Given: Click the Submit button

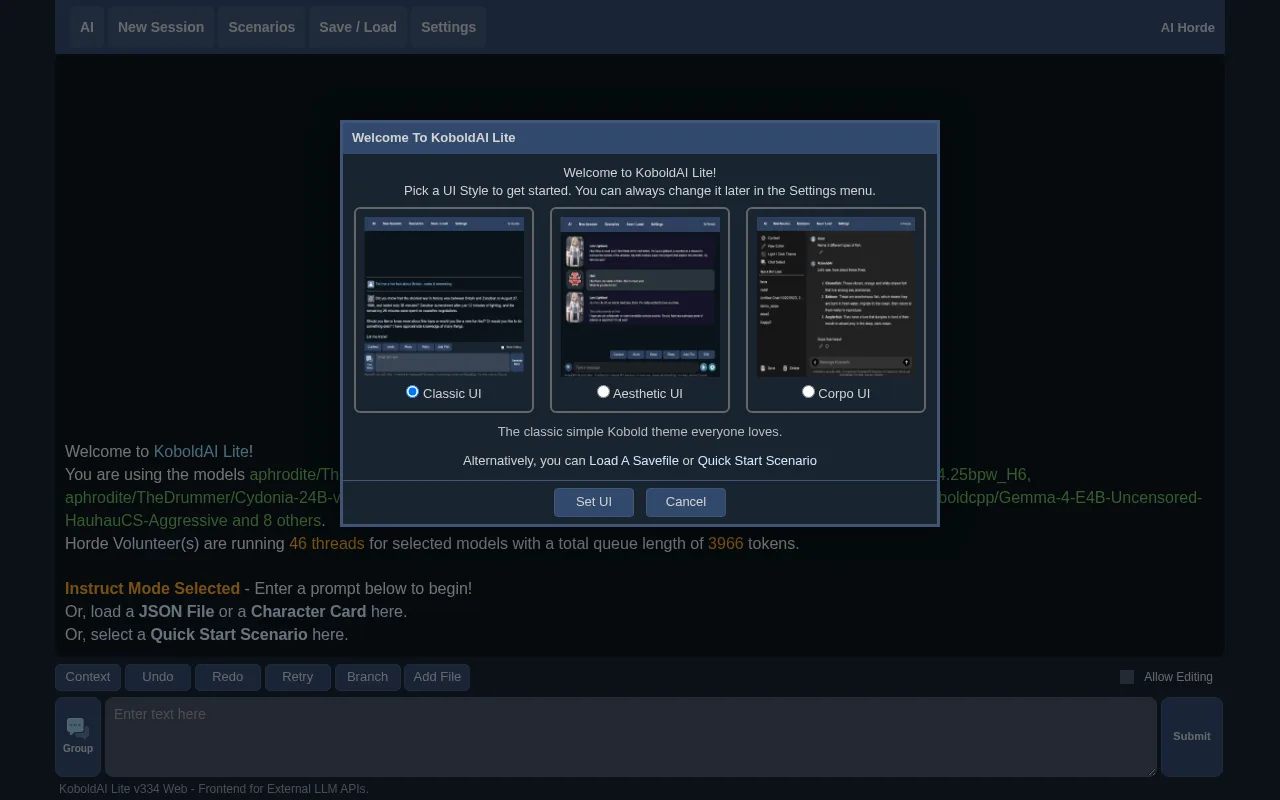Looking at the screenshot, I should [x=1192, y=737].
